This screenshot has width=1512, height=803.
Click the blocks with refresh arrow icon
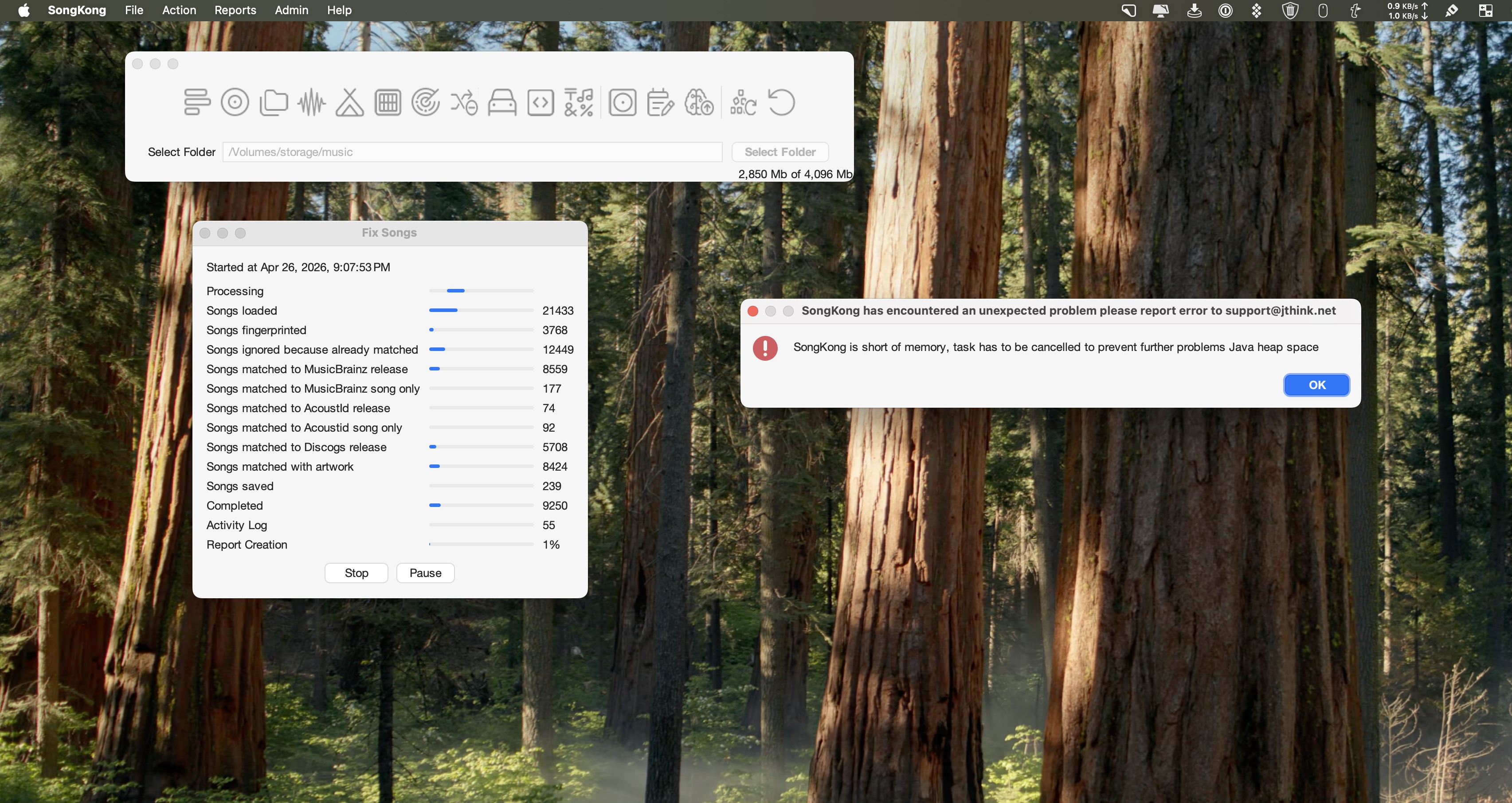tap(743, 103)
